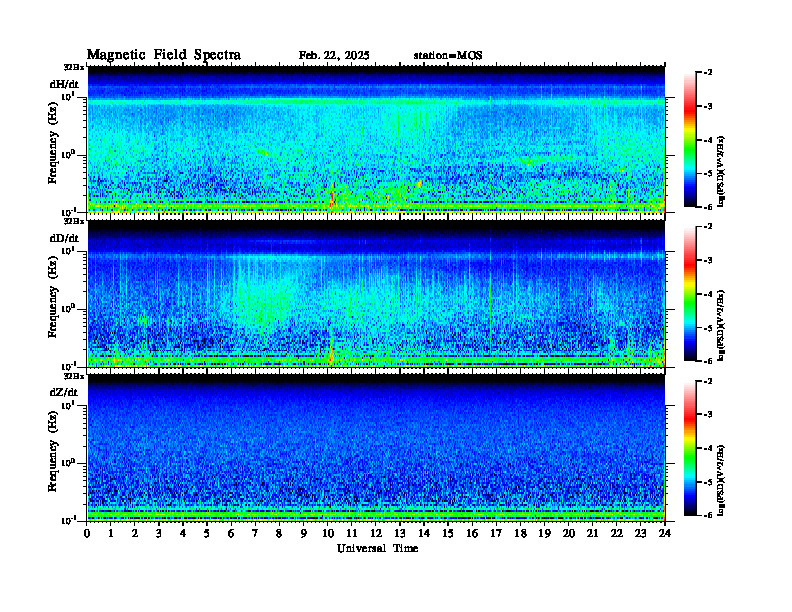The width and height of the screenshot is (792, 612).
Task: Click the "station=MOS" label
Action: [448, 56]
